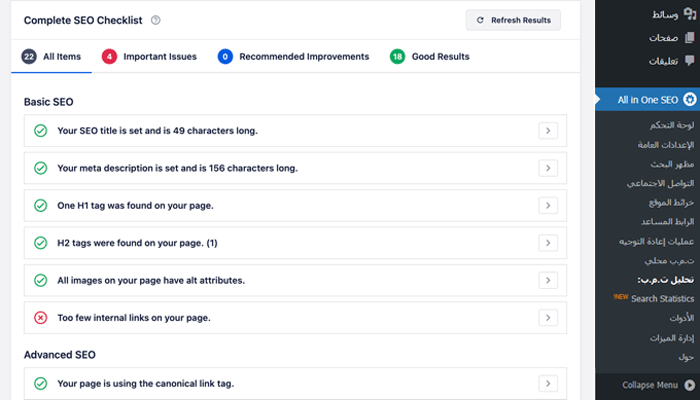Expand the image alt attributes row
700x400 pixels.
point(547,279)
